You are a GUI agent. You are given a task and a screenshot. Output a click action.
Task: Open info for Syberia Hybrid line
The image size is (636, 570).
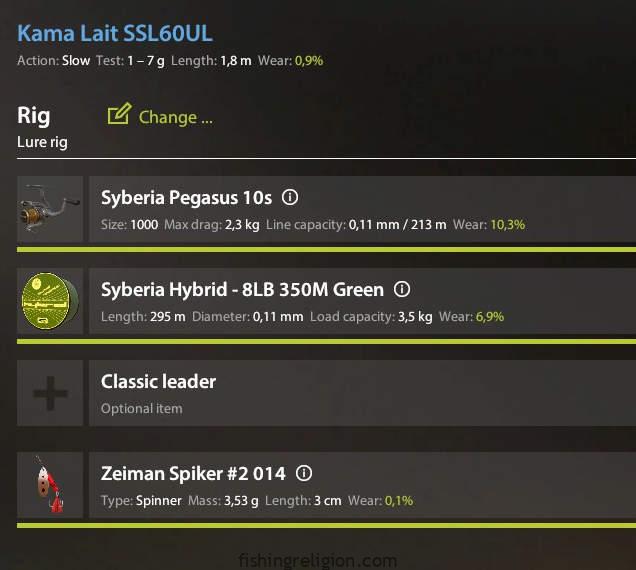click(402, 289)
